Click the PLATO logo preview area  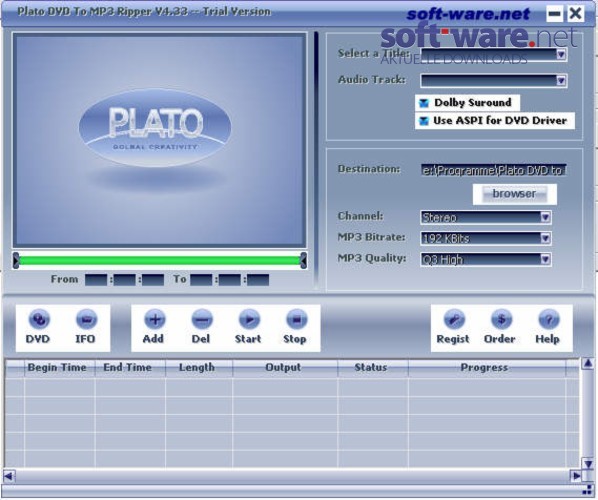[x=159, y=140]
